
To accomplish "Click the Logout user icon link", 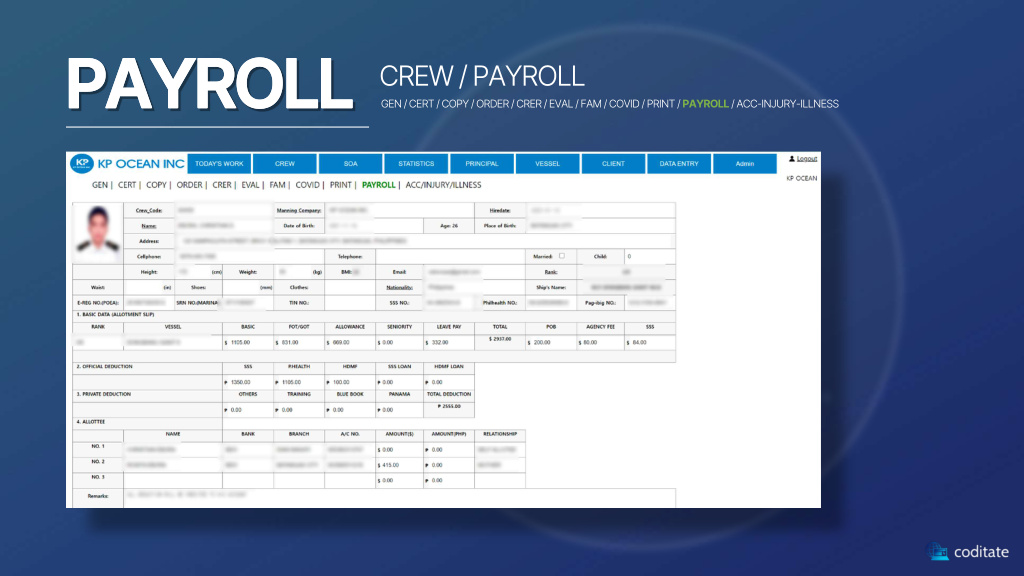I will [803, 159].
